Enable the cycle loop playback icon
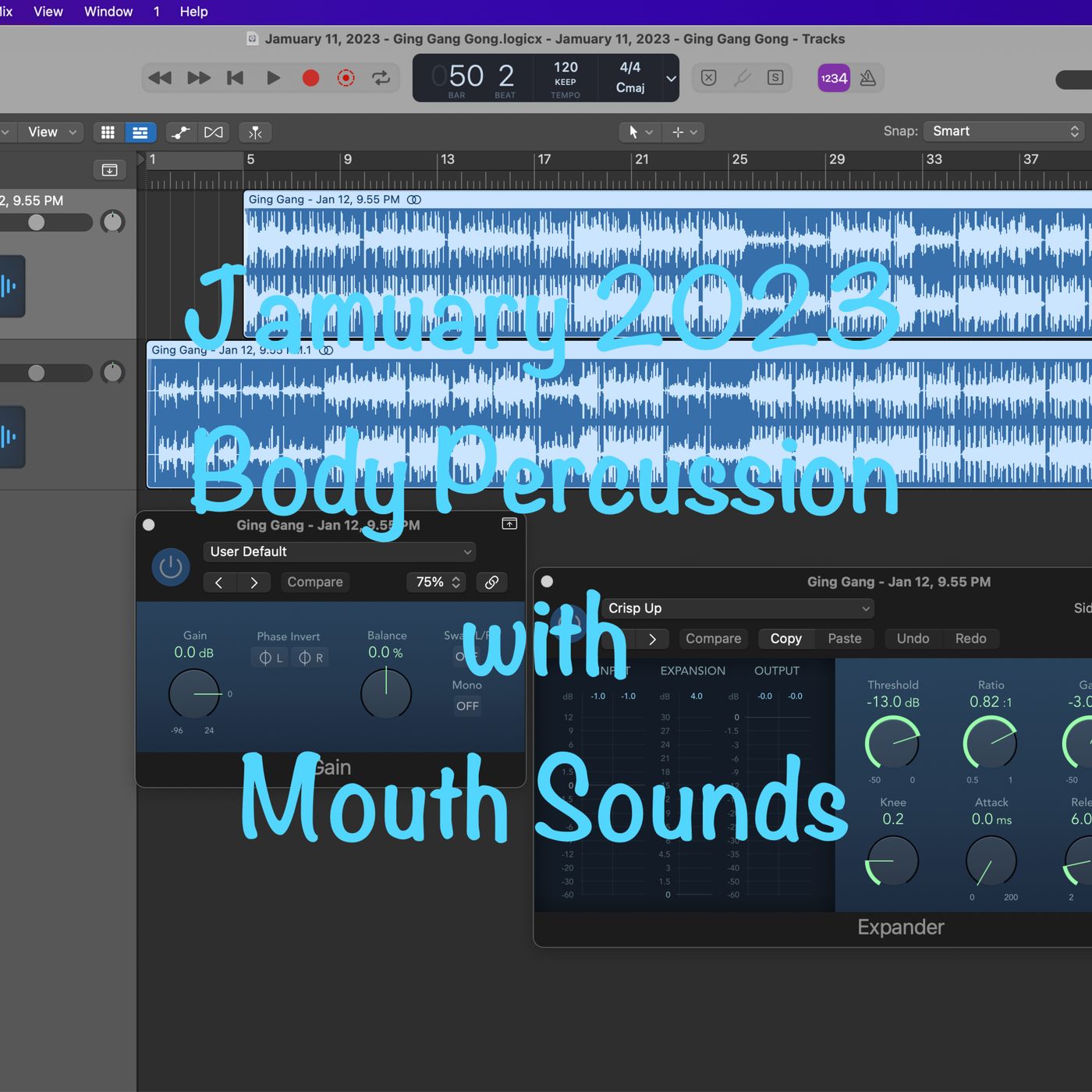The width and height of the screenshot is (1092, 1092). coord(381,78)
